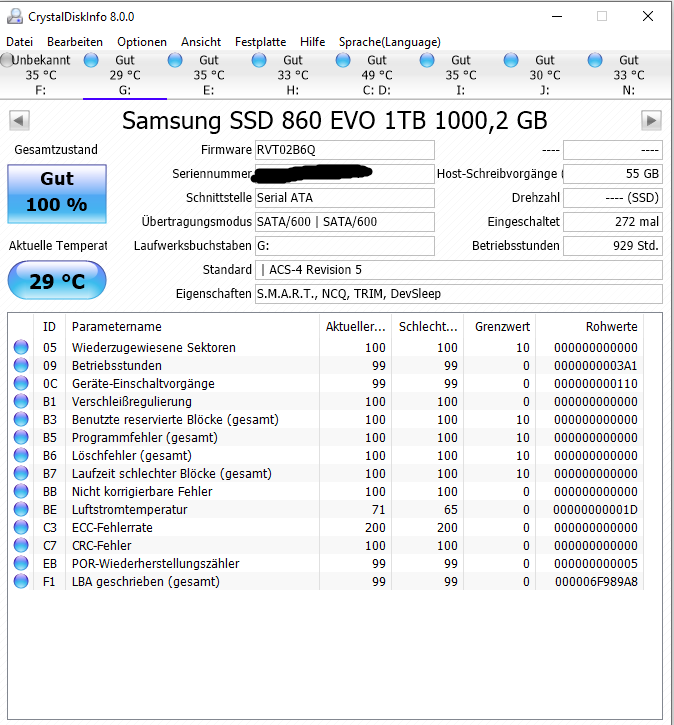The width and height of the screenshot is (674, 725).
Task: Select the N: disk tab
Action: [629, 75]
